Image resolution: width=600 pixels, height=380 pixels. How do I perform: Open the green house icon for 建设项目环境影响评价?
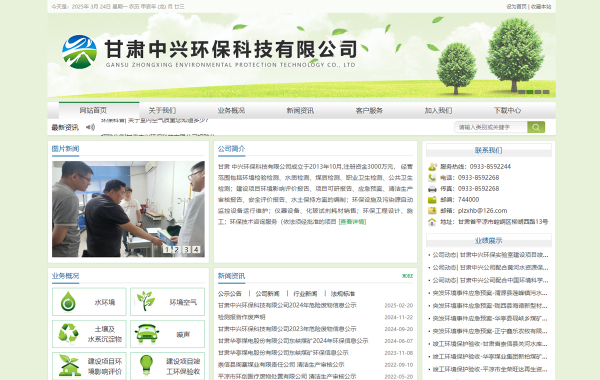[69, 365]
